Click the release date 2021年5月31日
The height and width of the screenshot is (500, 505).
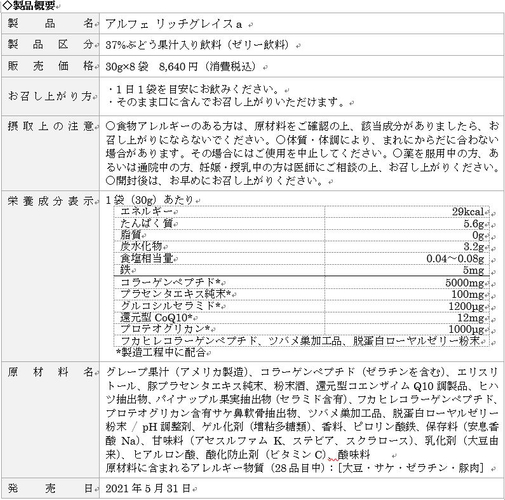pos(148,488)
